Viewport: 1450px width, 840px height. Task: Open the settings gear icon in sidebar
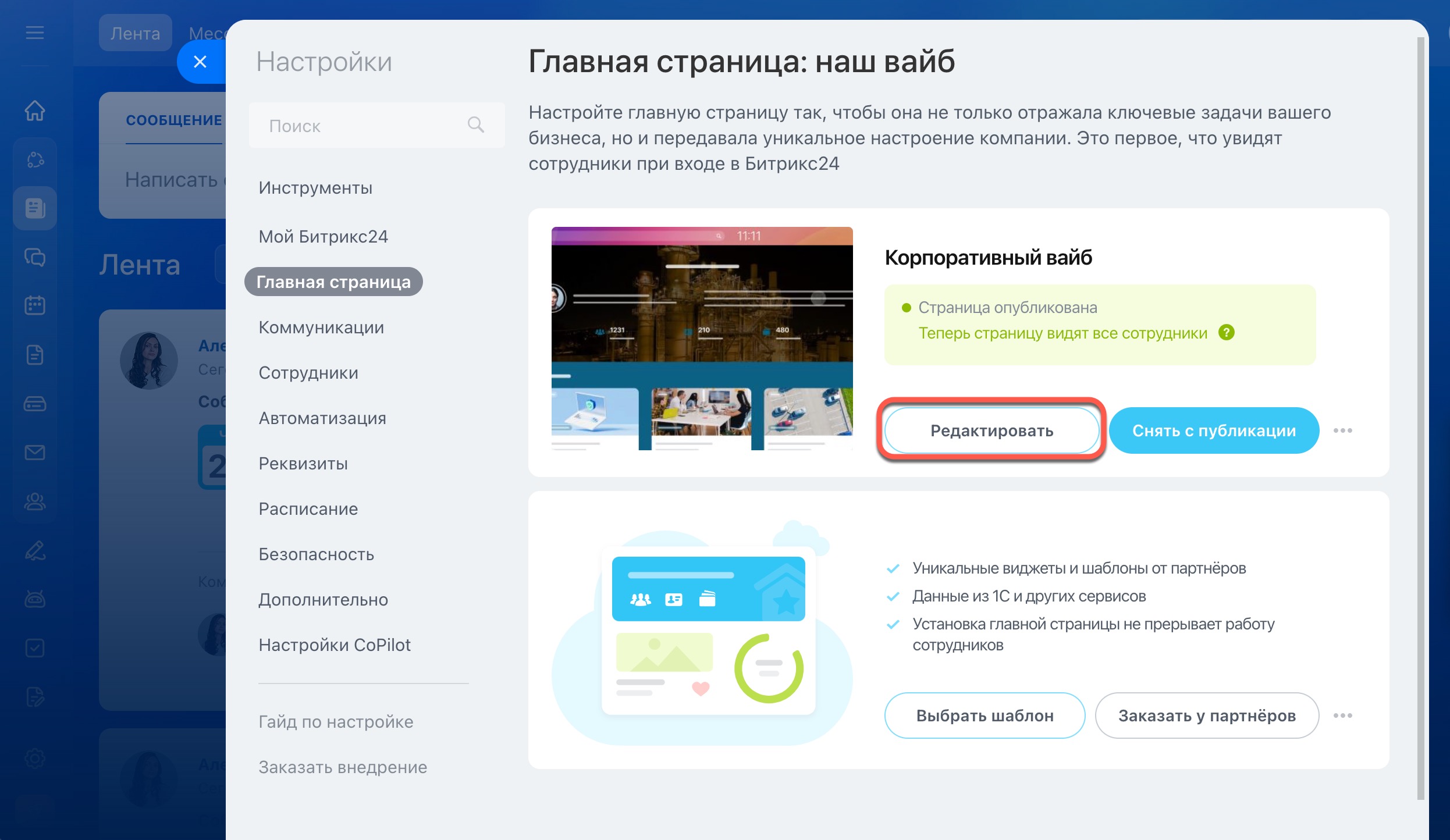click(x=35, y=758)
